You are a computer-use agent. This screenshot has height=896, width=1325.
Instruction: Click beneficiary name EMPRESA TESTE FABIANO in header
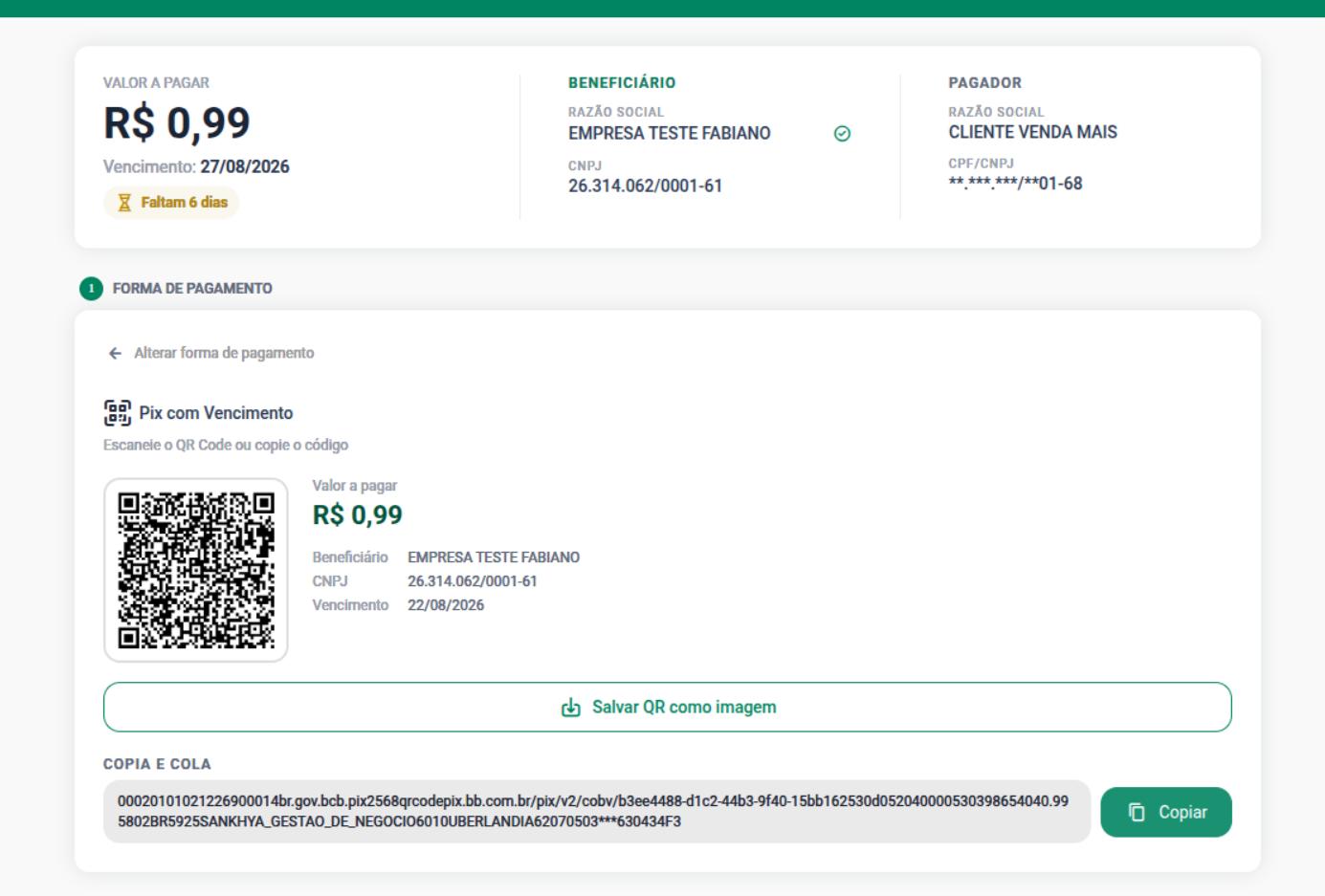(x=670, y=134)
